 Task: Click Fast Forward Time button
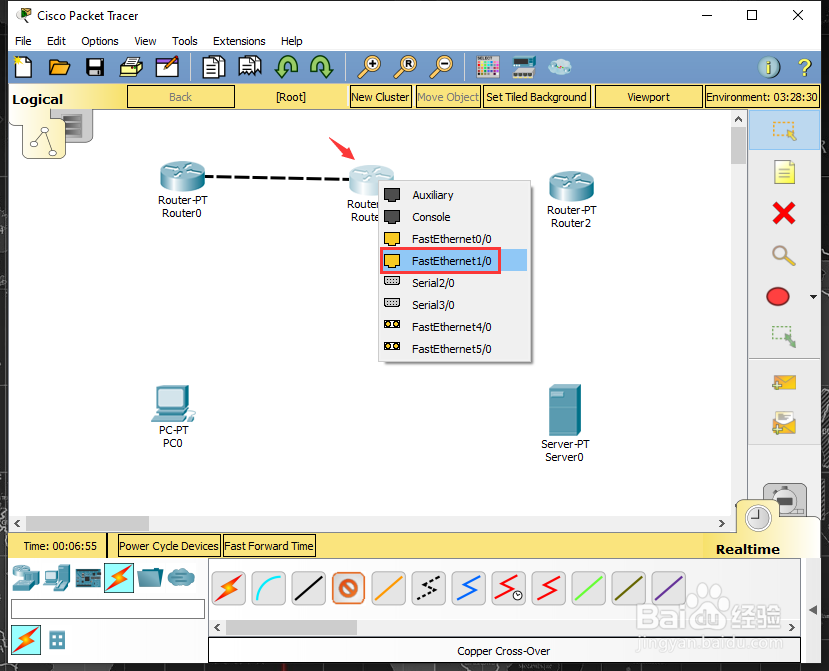(269, 546)
